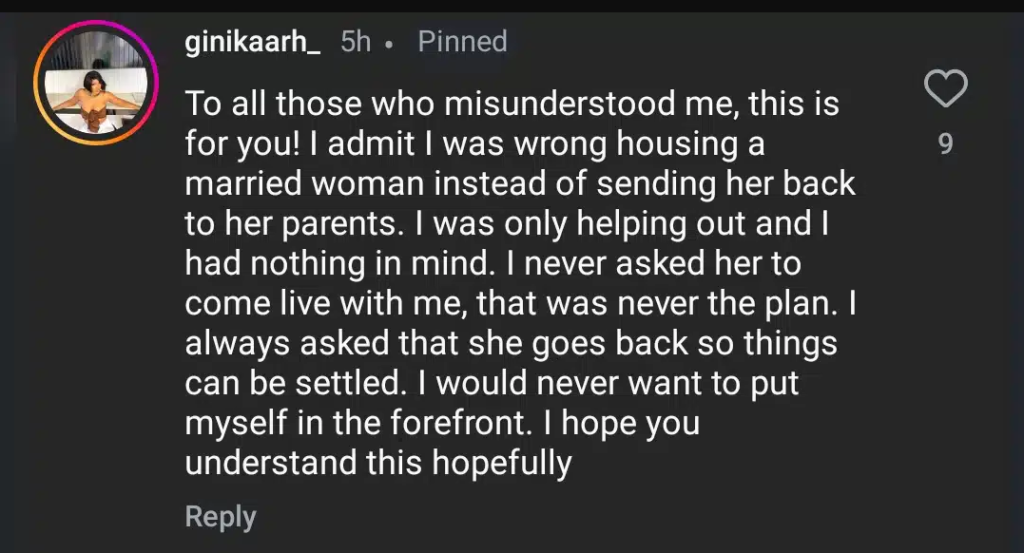Like the comment with the heart icon
The width and height of the screenshot is (1024, 553).
(x=945, y=89)
